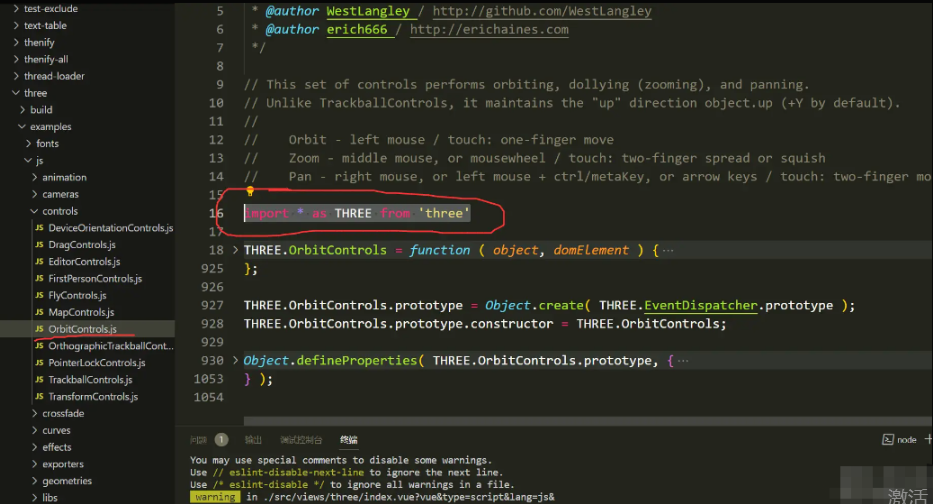Viewport: 933px width, 504px height.
Task: Click JS icon beside DragControls.js
Action: (39, 245)
